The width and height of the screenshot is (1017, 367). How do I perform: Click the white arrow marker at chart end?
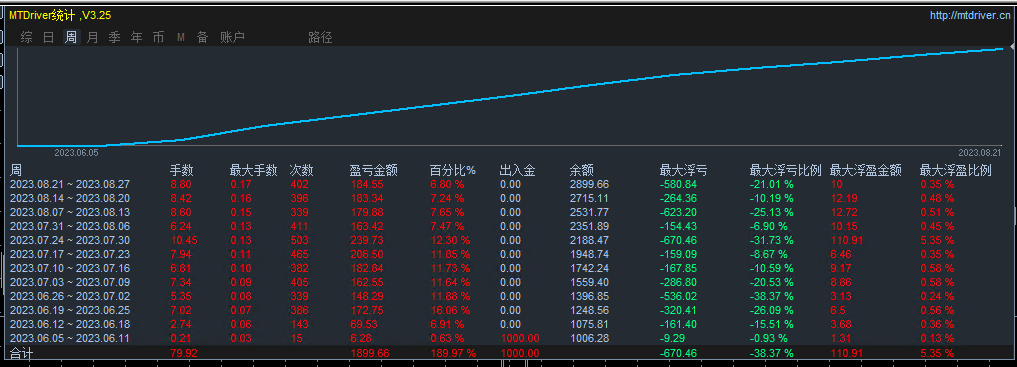point(1012,47)
